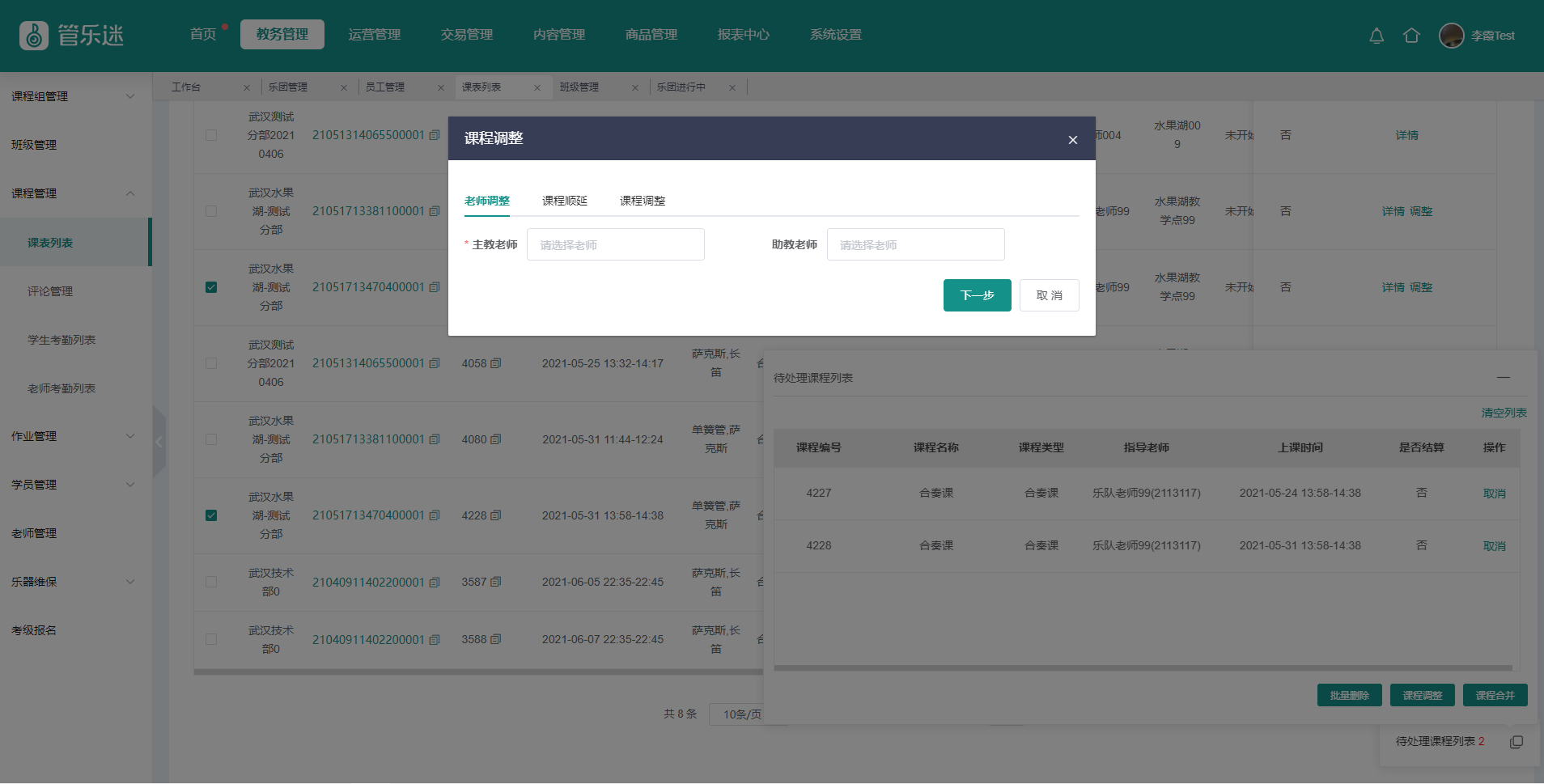1544x784 pixels.
Task: Click the 管乐迷 logo icon
Action: point(34,36)
